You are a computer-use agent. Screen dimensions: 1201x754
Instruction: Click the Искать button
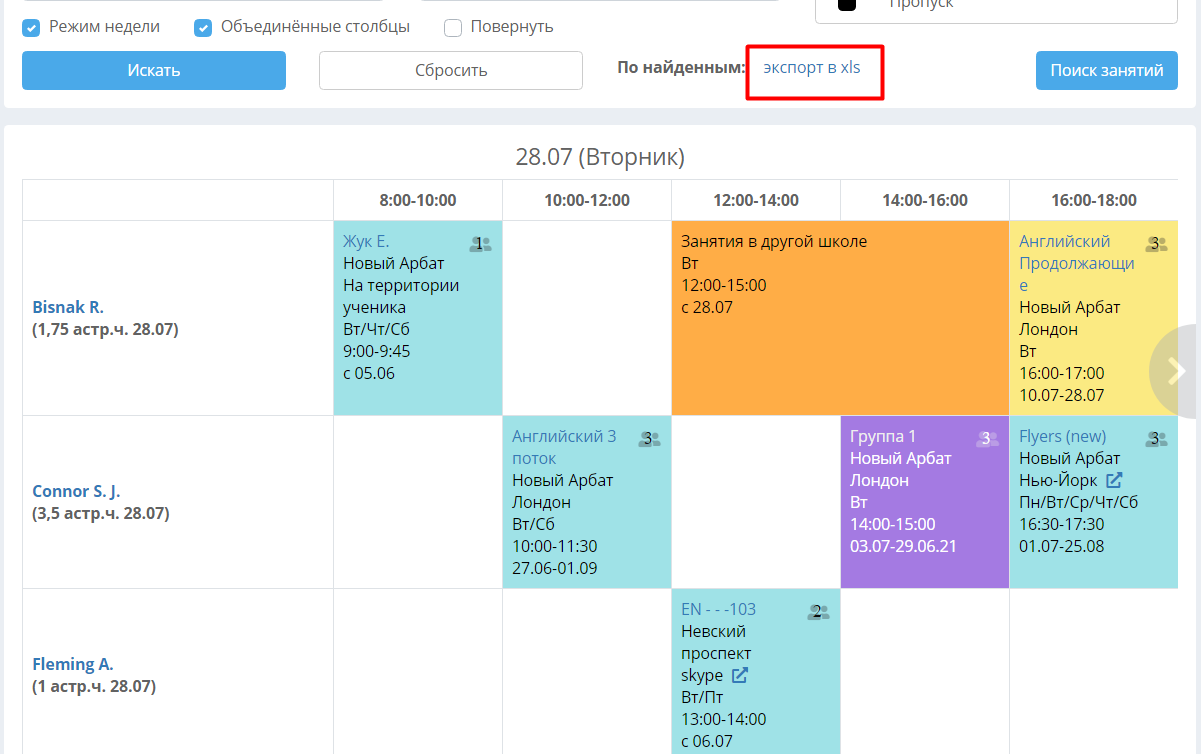click(154, 70)
